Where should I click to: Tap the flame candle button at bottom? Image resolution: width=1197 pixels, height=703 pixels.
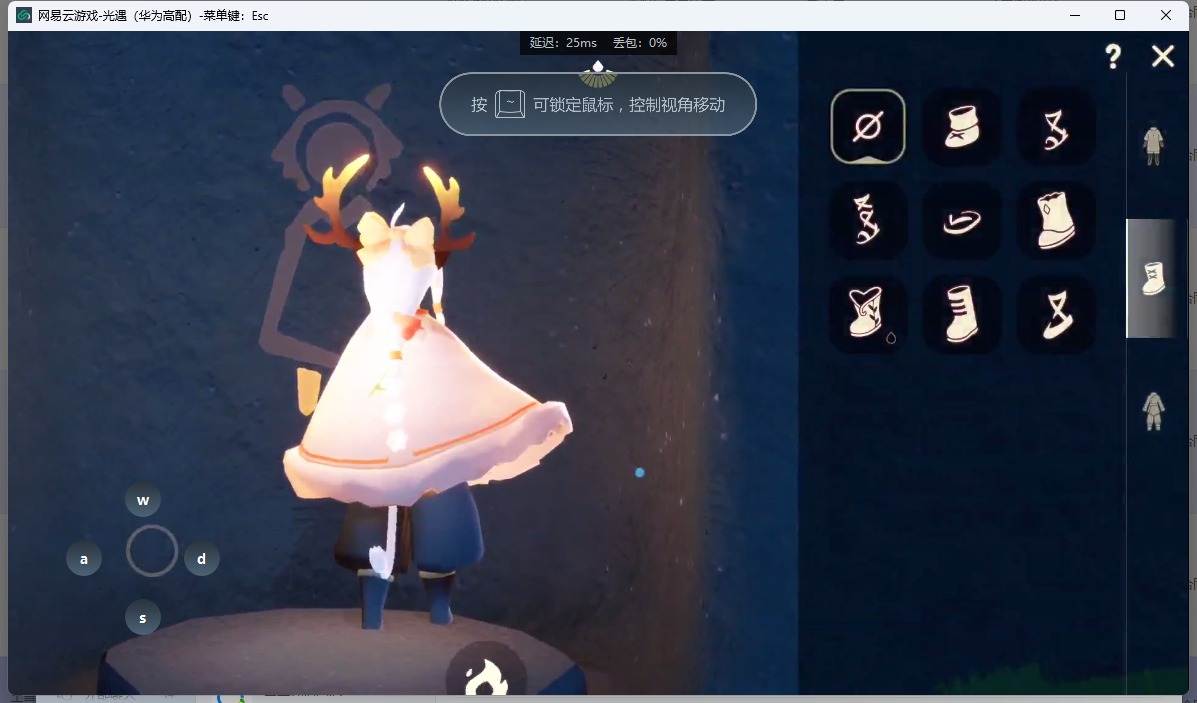[x=486, y=676]
